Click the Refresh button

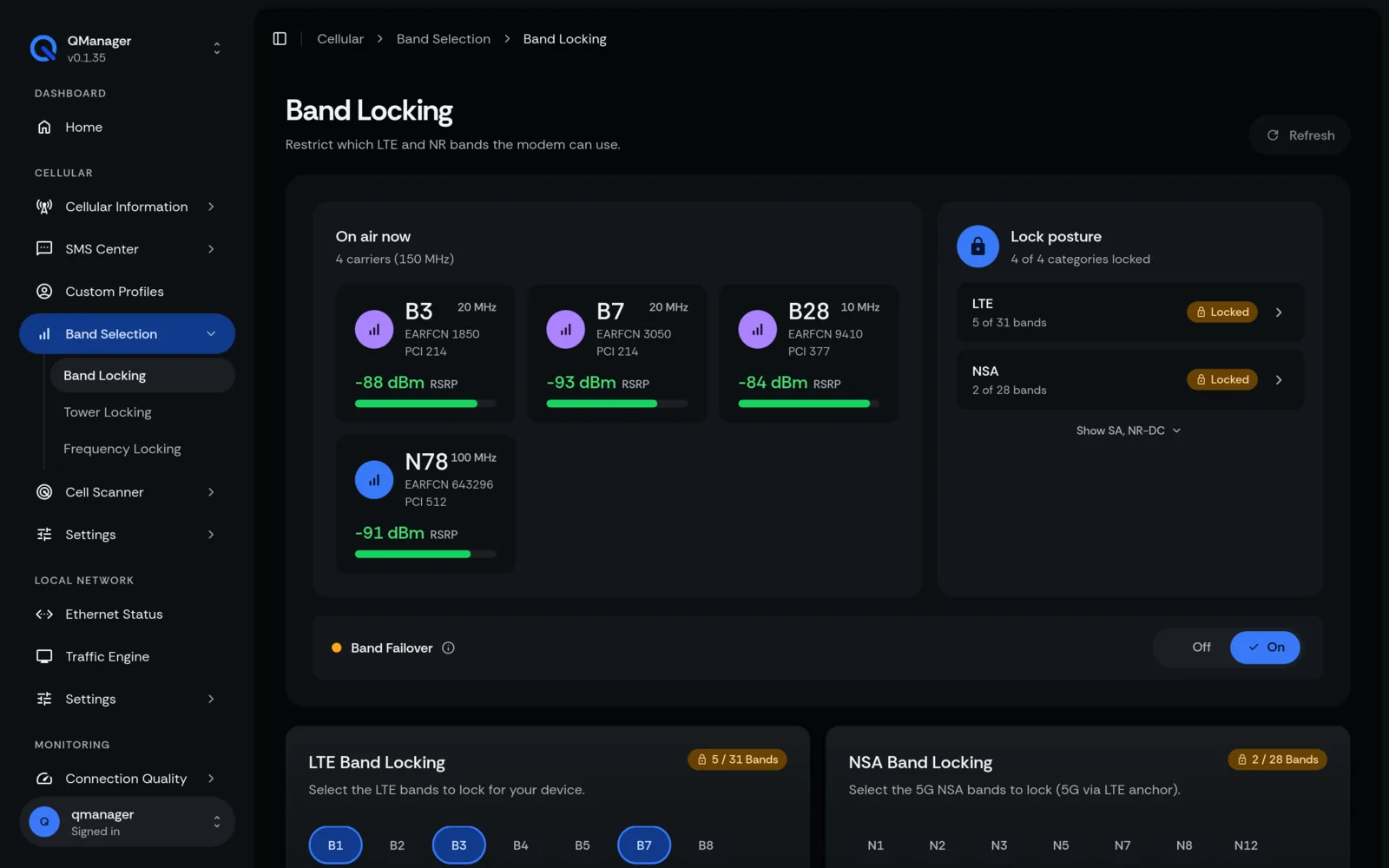(x=1300, y=135)
